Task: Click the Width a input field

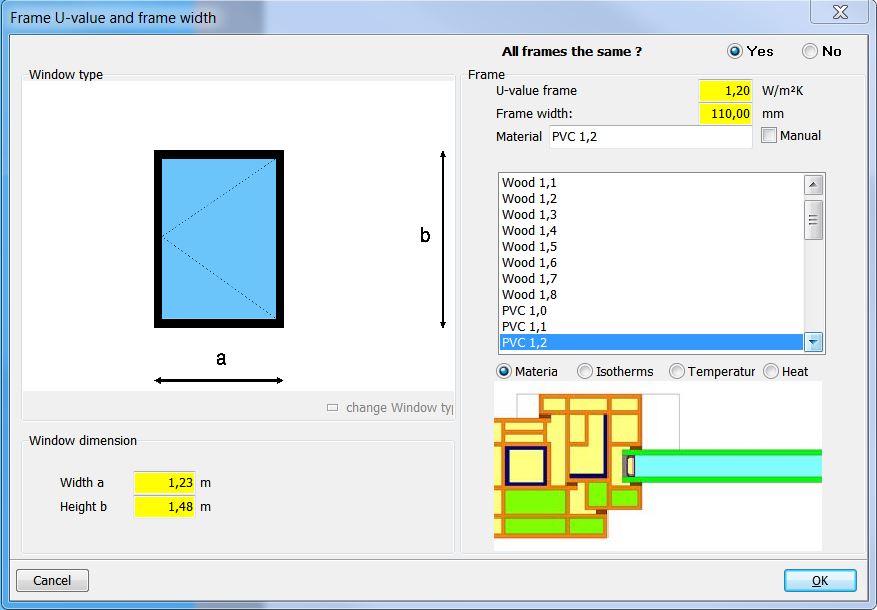Action: (x=165, y=483)
